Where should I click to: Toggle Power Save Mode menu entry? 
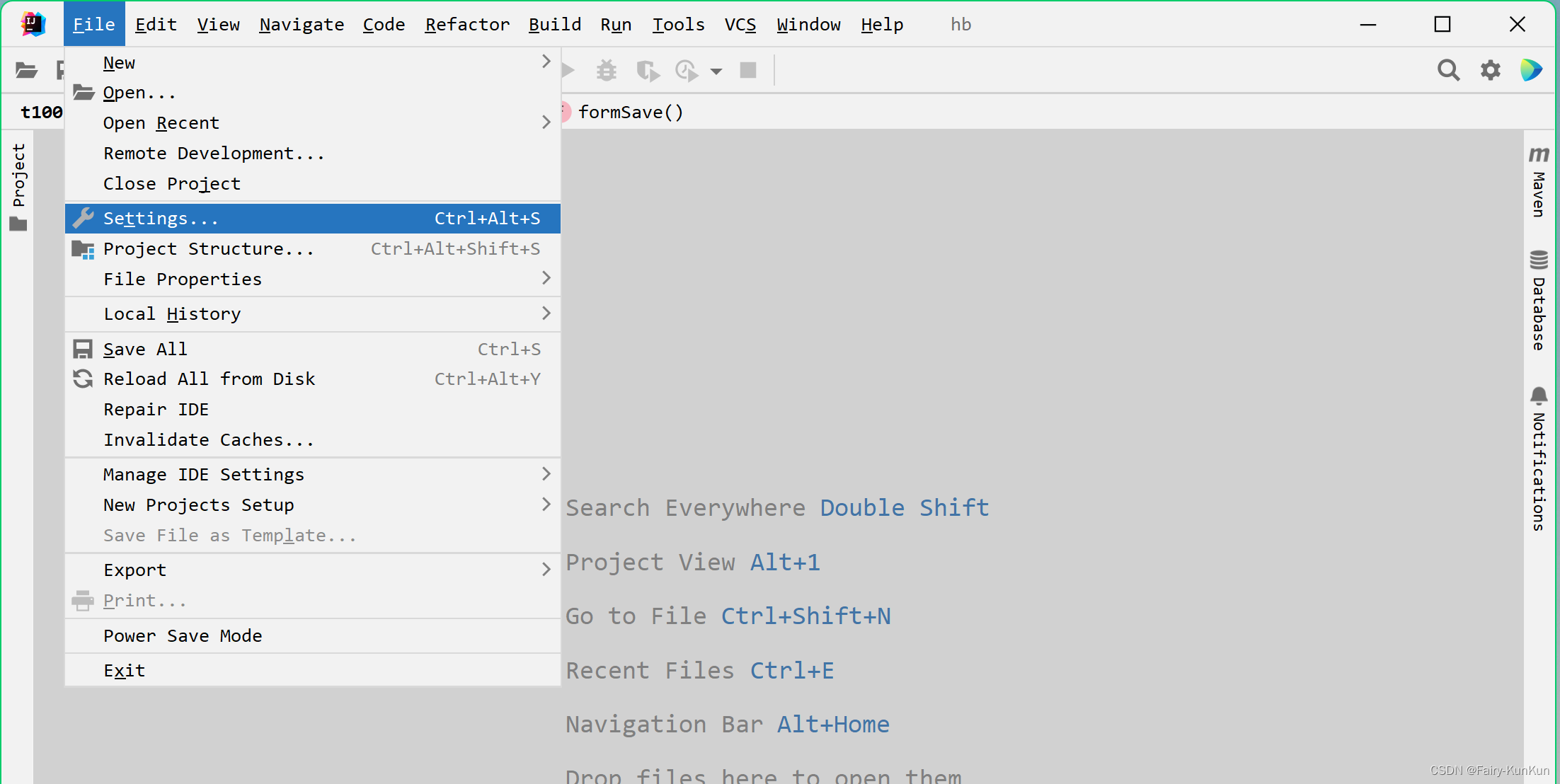[183, 635]
